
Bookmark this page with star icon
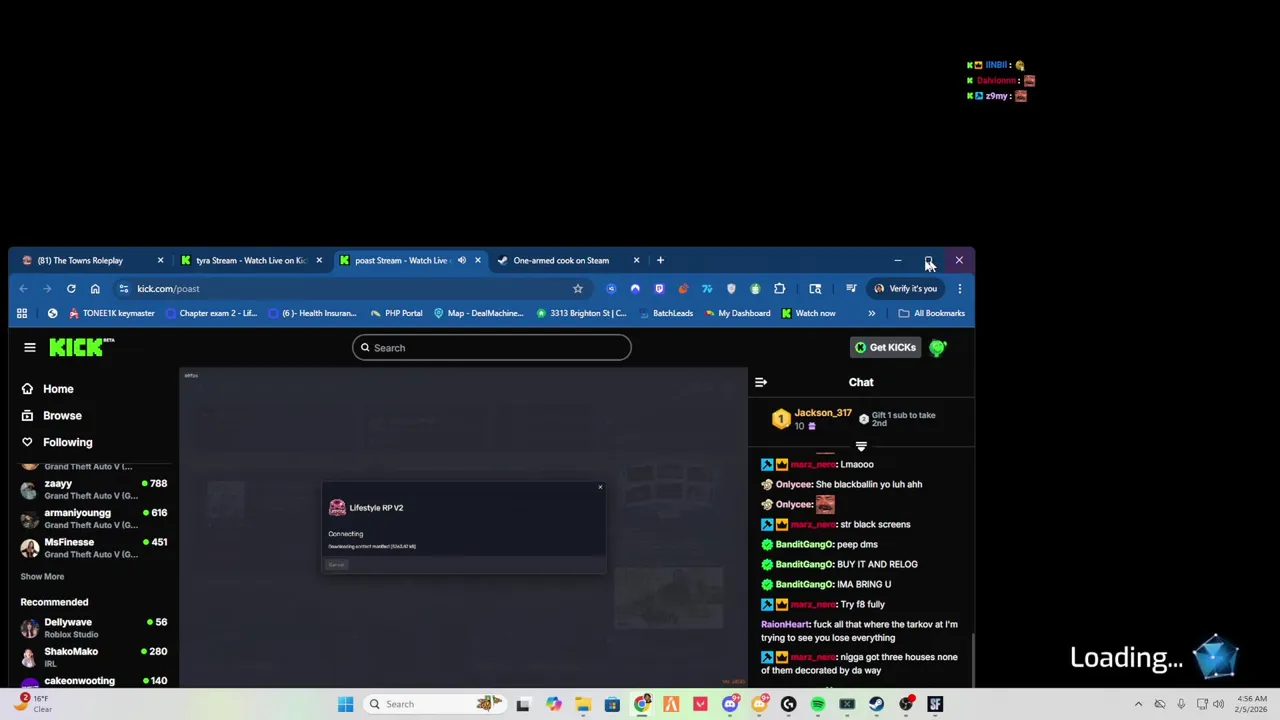pos(578,288)
